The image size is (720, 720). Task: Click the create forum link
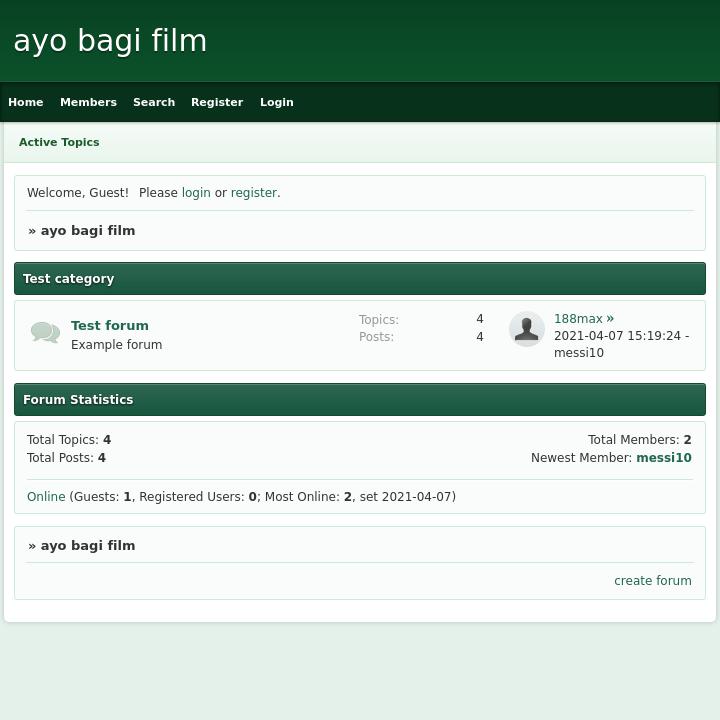click(652, 581)
